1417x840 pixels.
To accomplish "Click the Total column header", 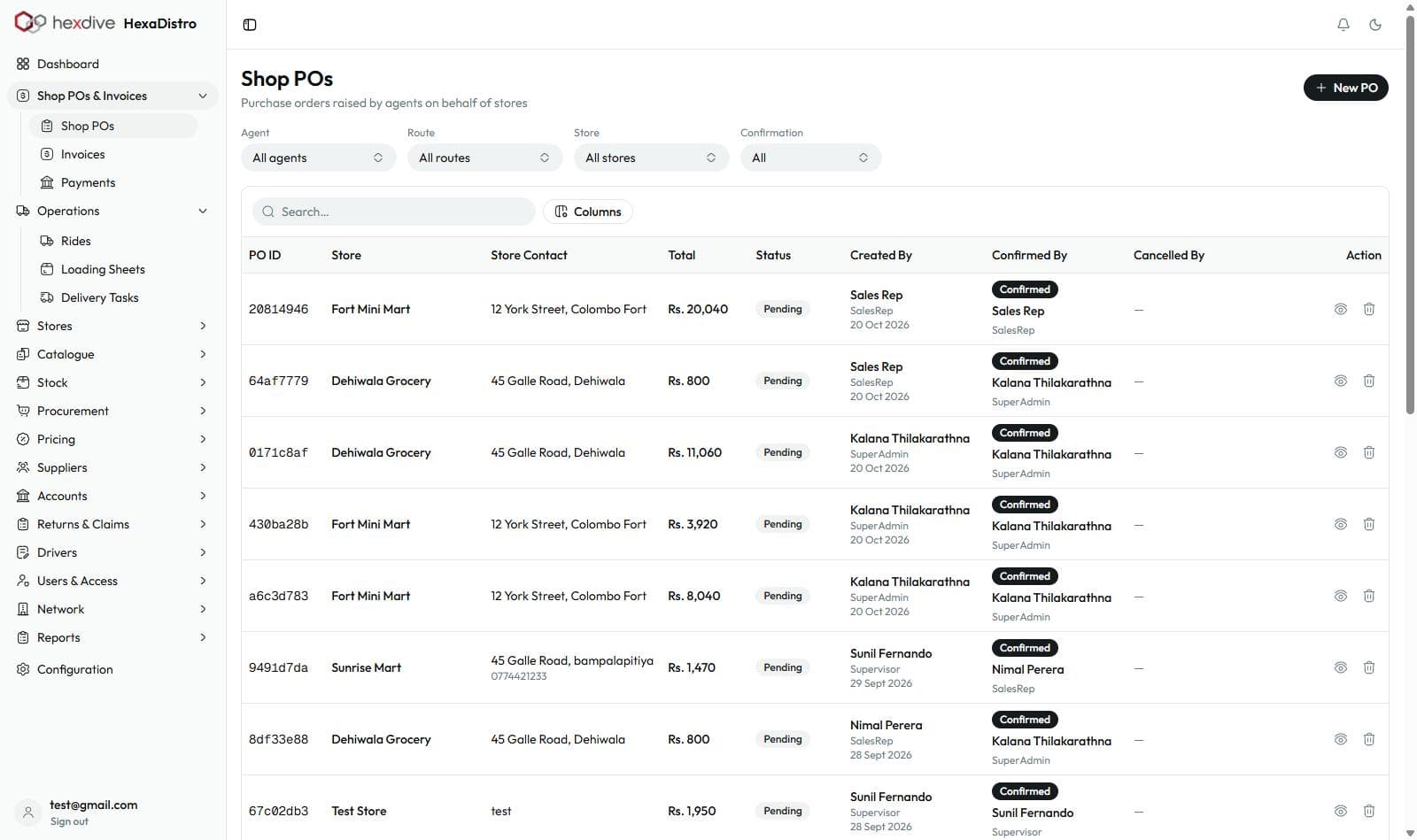I will click(682, 255).
